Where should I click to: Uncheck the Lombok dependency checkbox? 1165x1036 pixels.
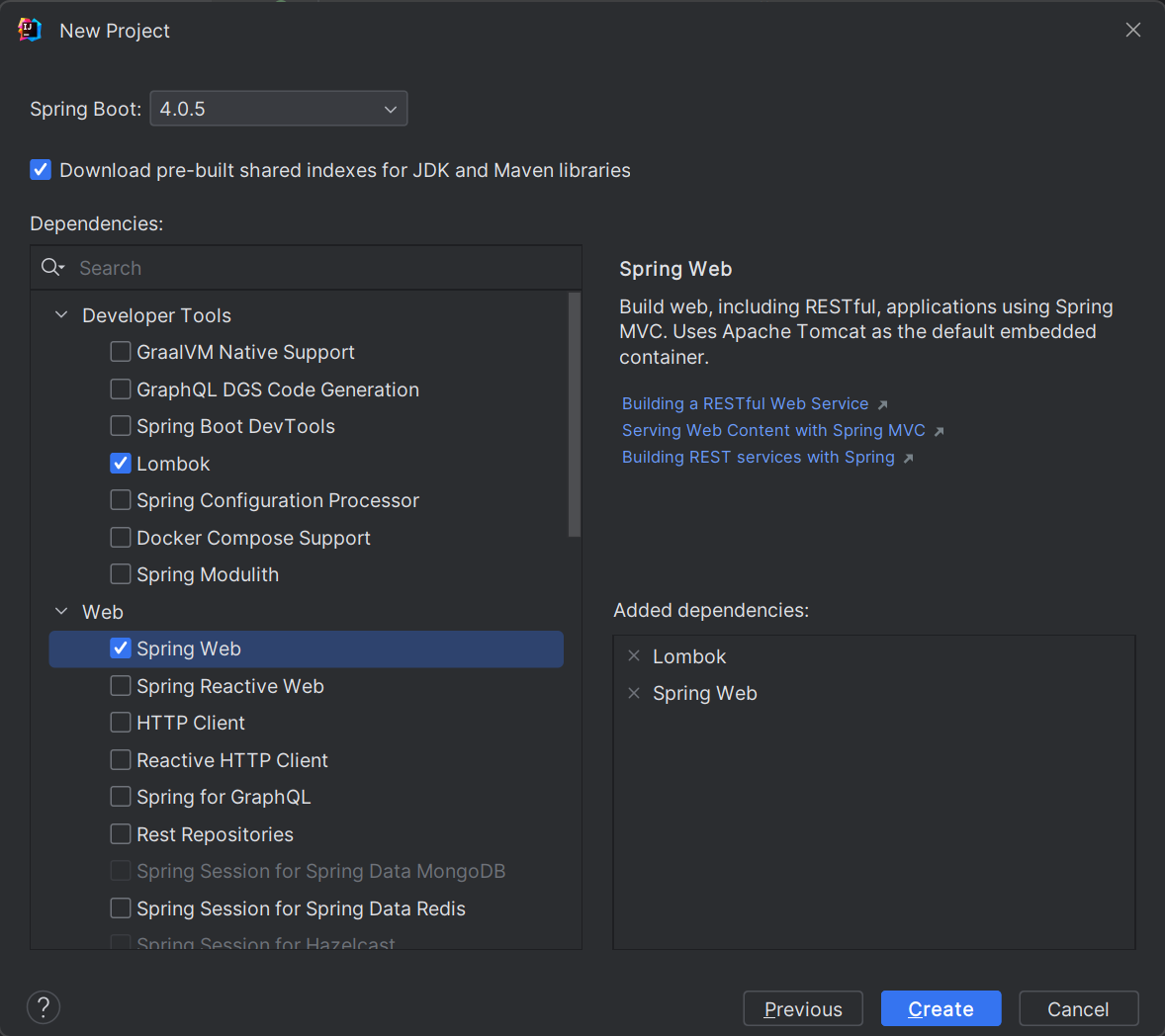[x=121, y=464]
